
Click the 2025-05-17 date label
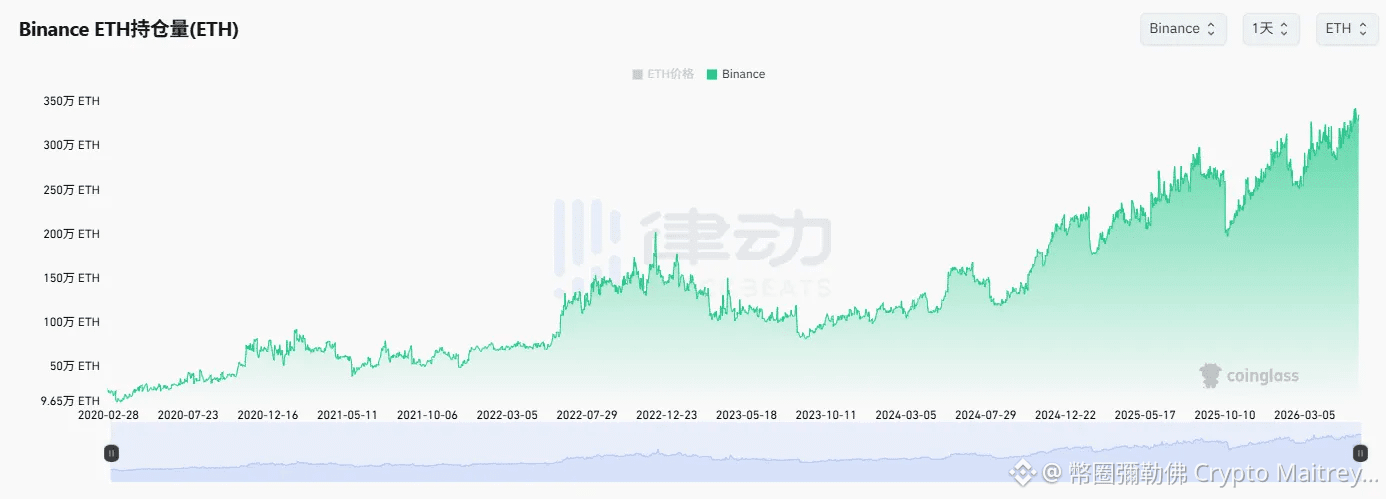coord(1145,414)
